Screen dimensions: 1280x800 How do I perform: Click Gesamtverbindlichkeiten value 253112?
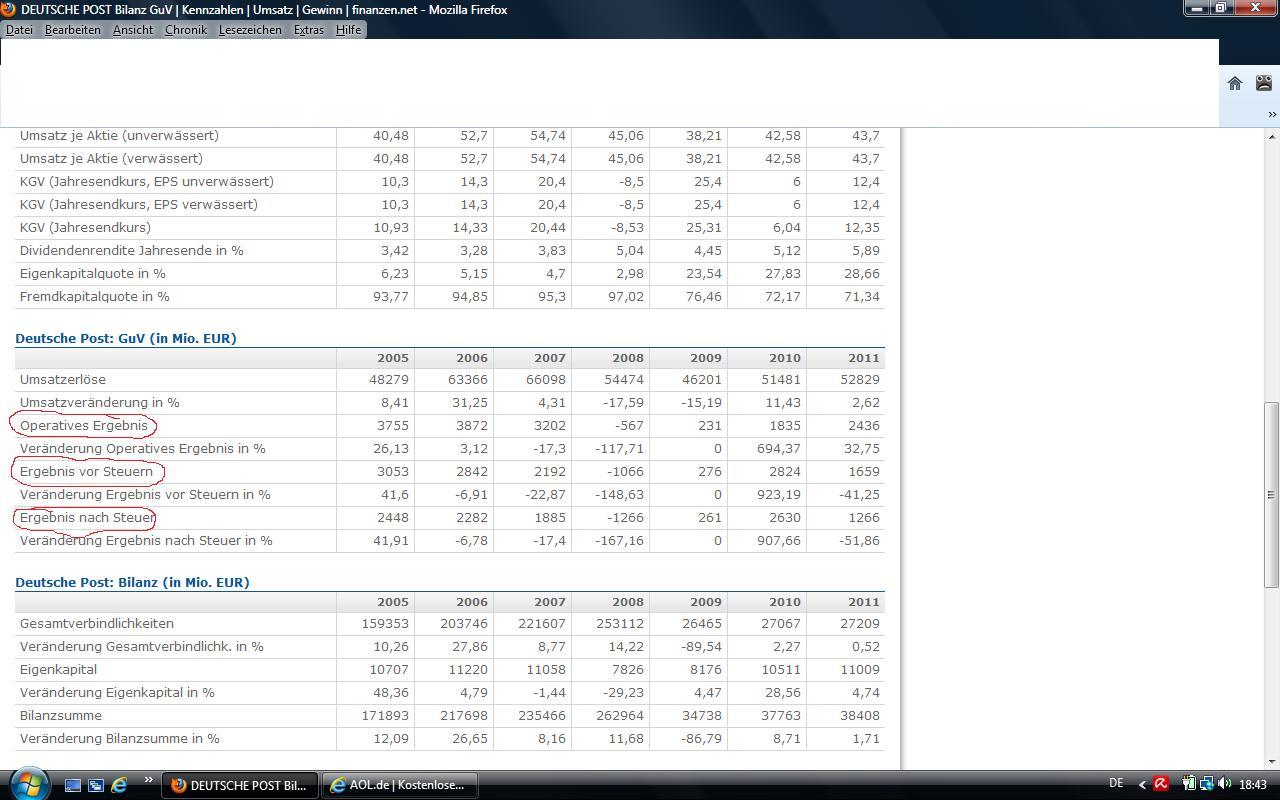(620, 623)
